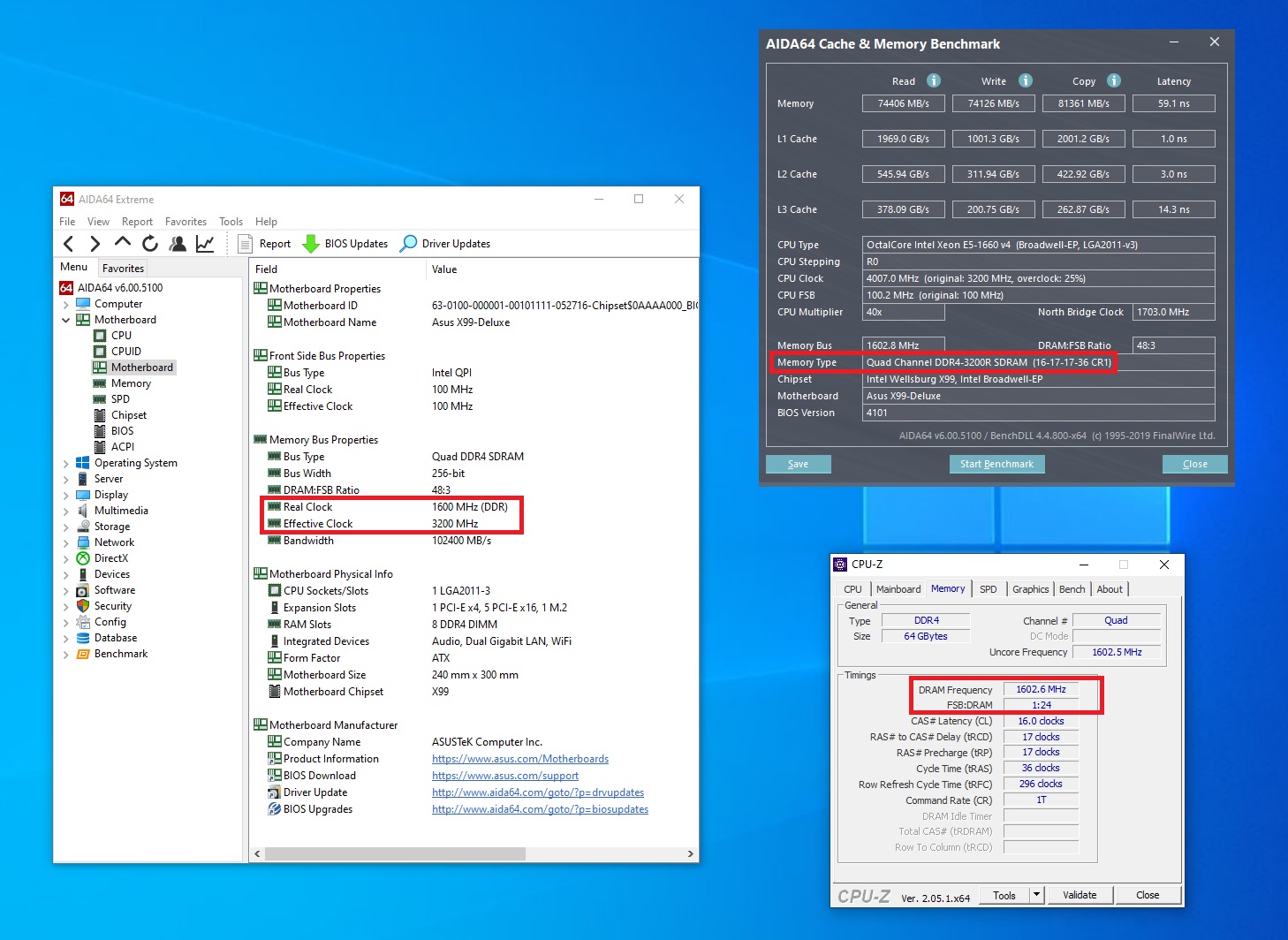Expand the Devices tree branch
1288x940 pixels.
66,574
